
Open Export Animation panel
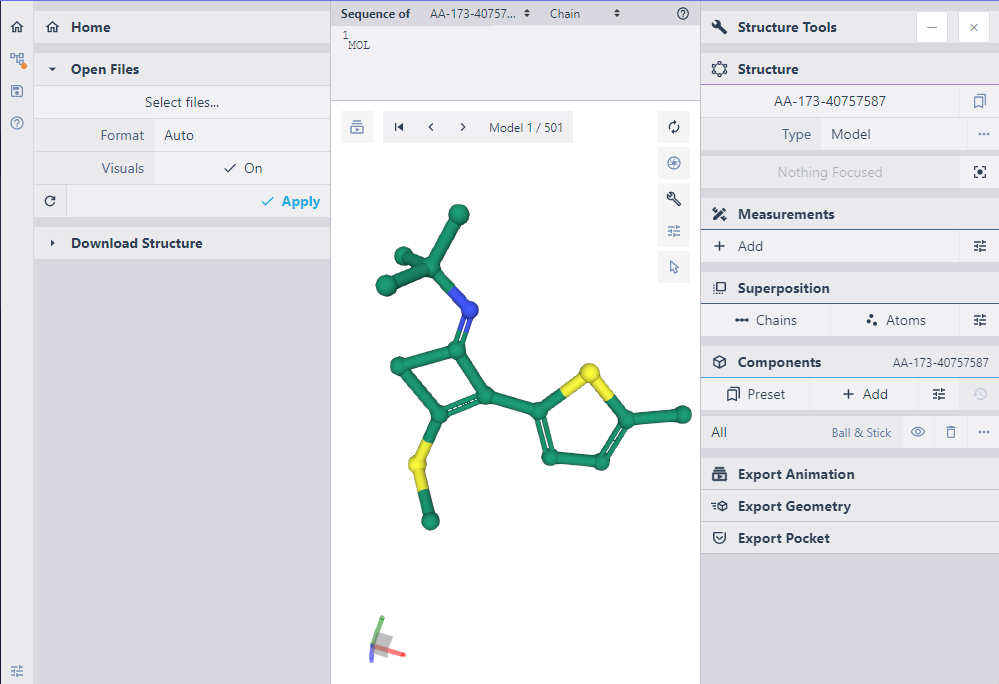coord(849,474)
